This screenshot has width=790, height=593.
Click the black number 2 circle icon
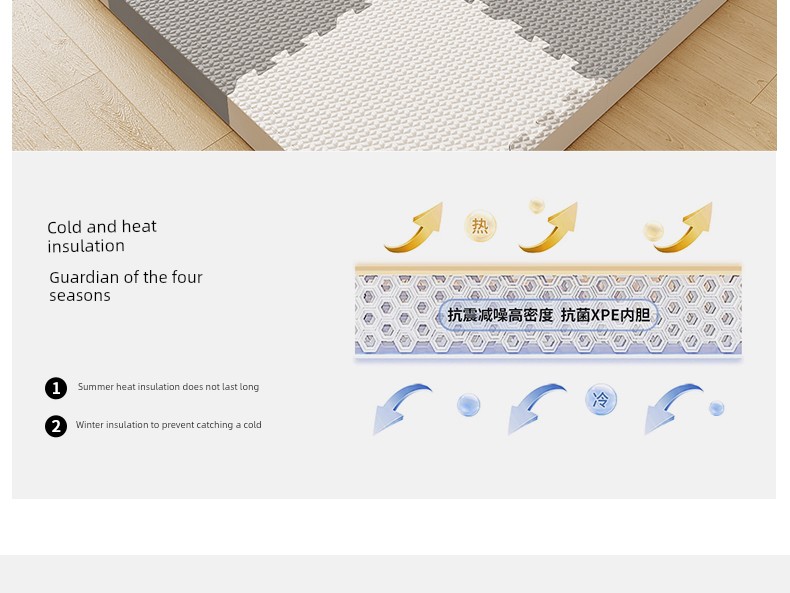tap(56, 426)
